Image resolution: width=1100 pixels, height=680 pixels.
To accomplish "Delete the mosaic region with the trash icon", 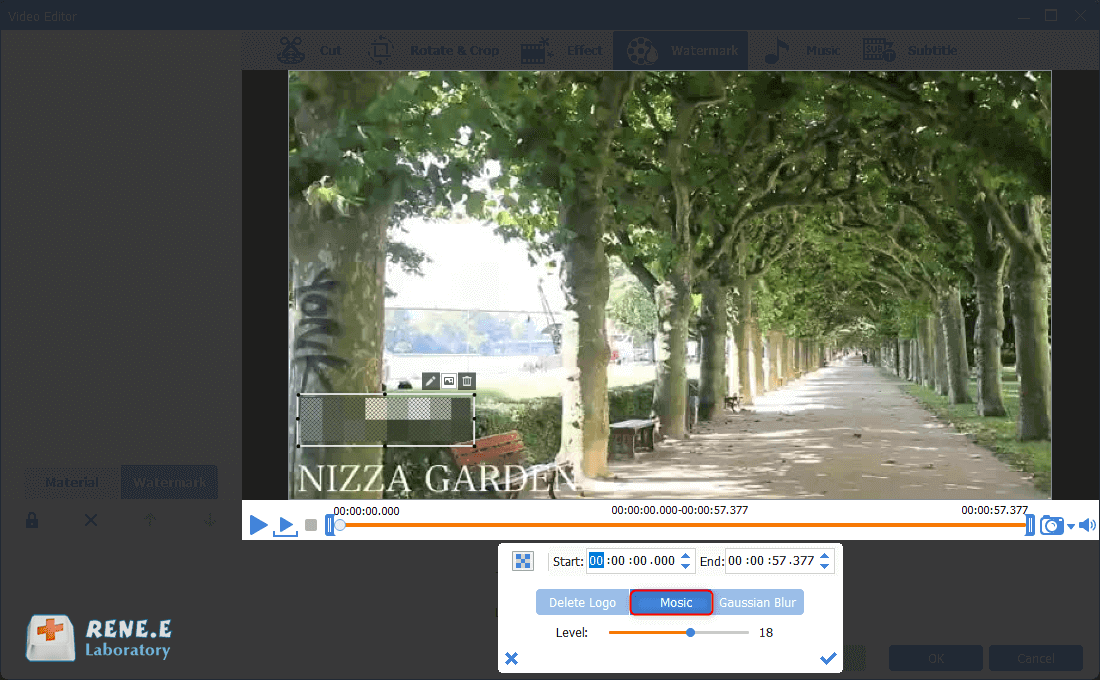I will click(467, 381).
